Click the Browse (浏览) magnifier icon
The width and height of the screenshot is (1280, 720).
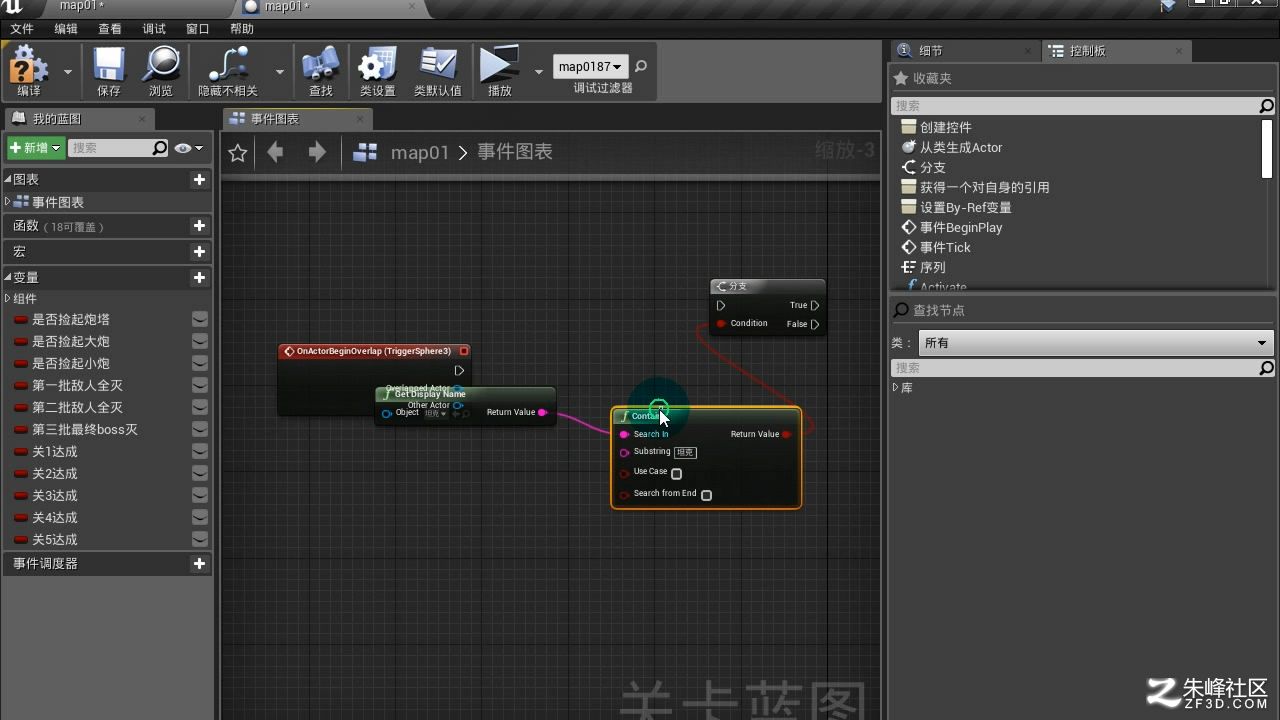click(x=161, y=66)
